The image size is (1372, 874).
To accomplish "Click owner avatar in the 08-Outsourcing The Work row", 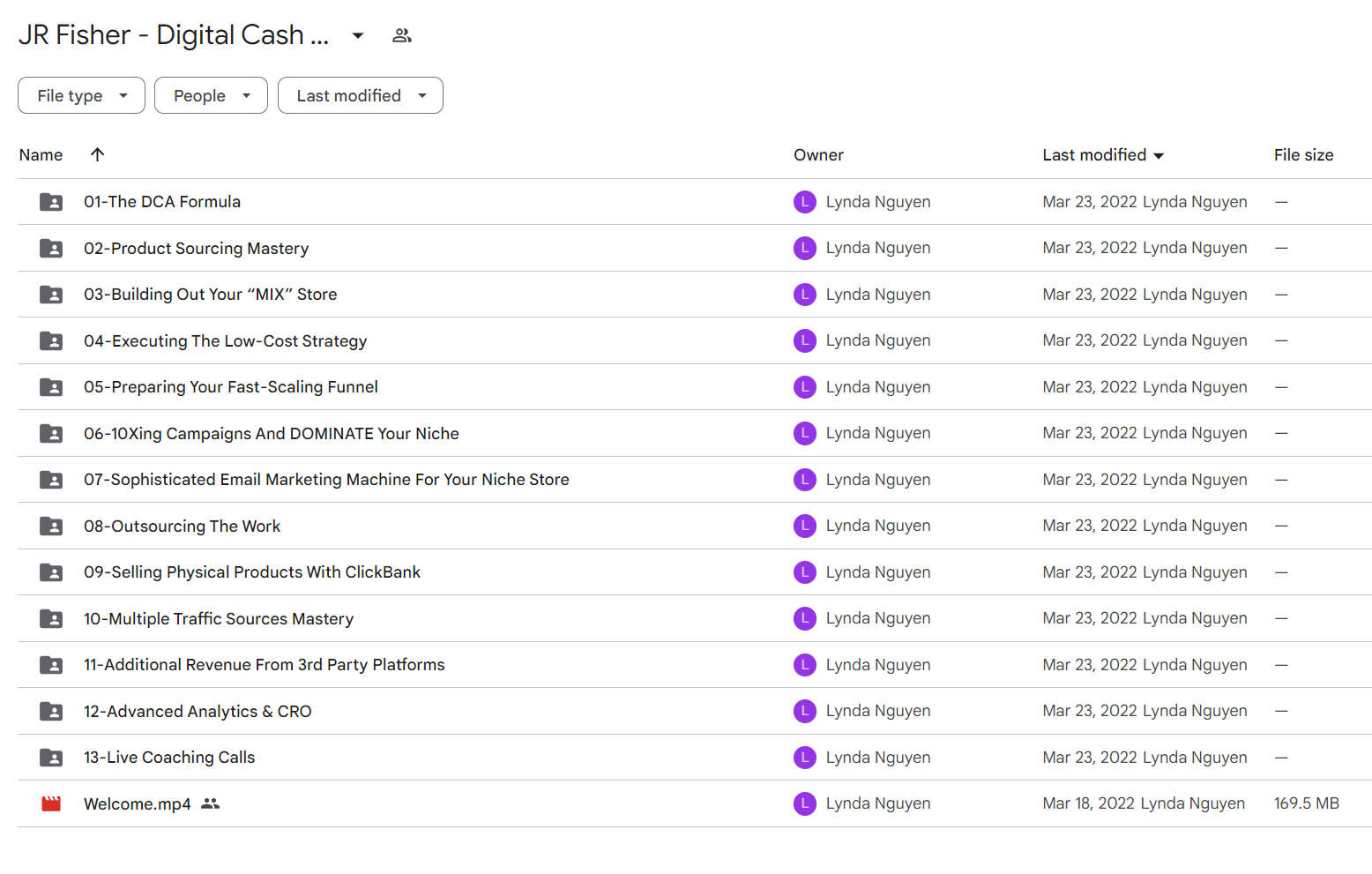I will click(805, 526).
